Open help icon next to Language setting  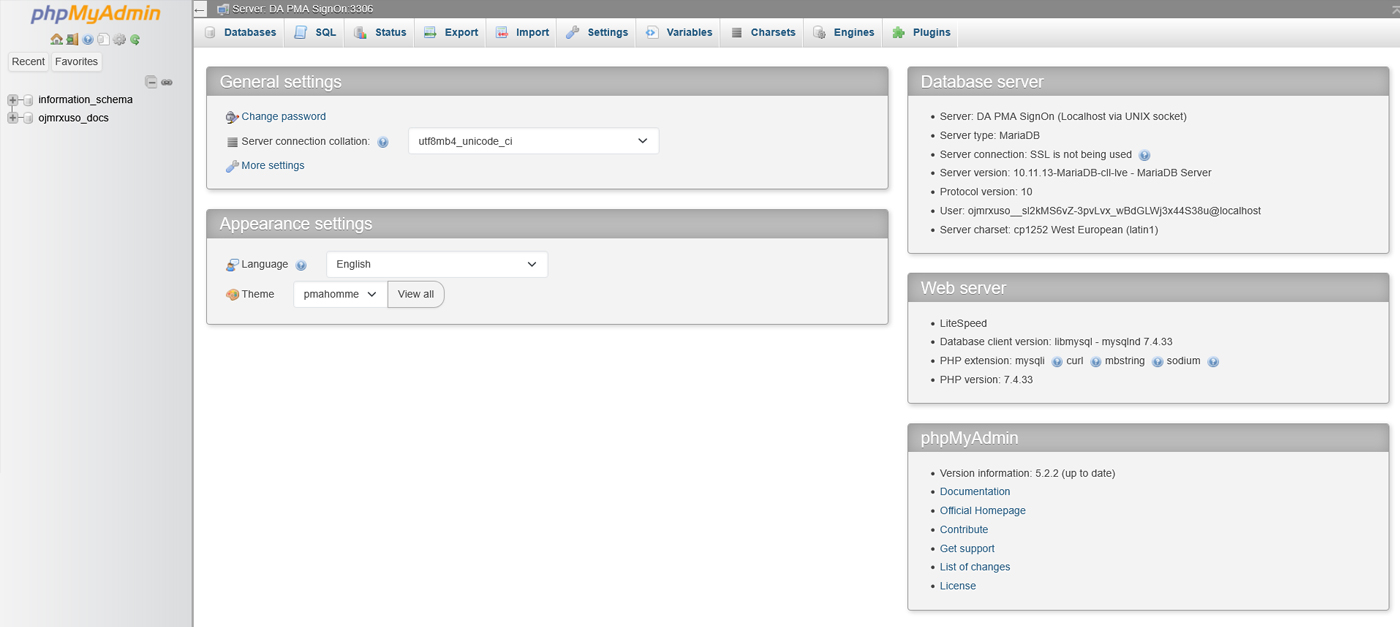point(302,264)
